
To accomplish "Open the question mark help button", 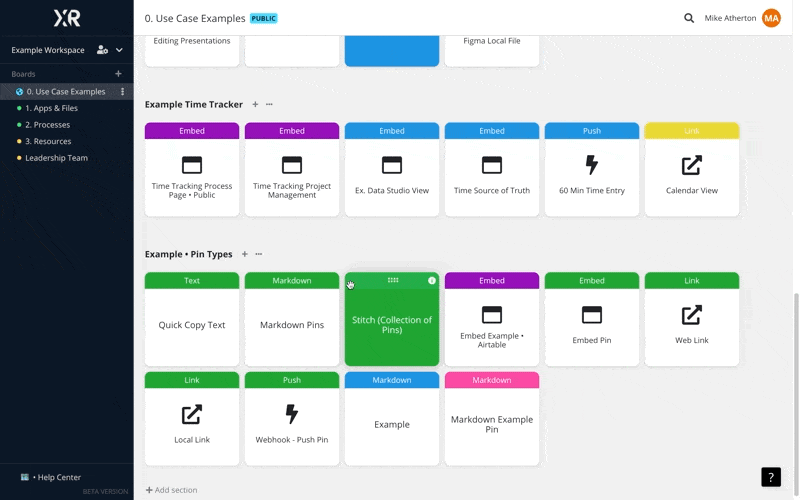I will pyautogui.click(x=771, y=478).
